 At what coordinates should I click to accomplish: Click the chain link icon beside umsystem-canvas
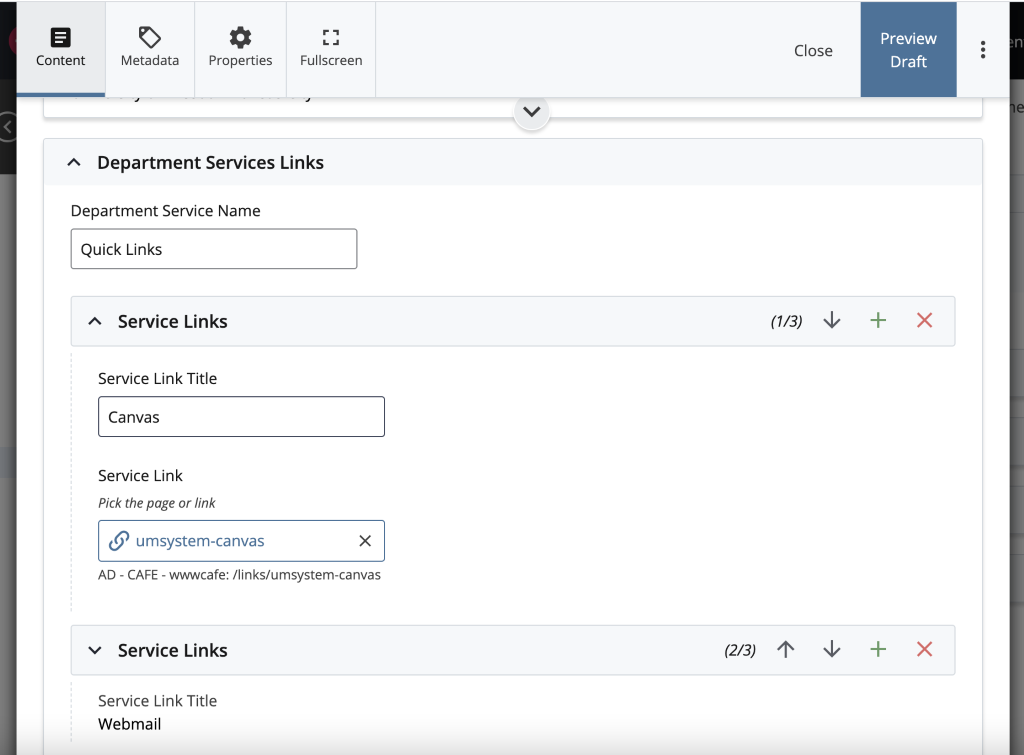coord(118,541)
